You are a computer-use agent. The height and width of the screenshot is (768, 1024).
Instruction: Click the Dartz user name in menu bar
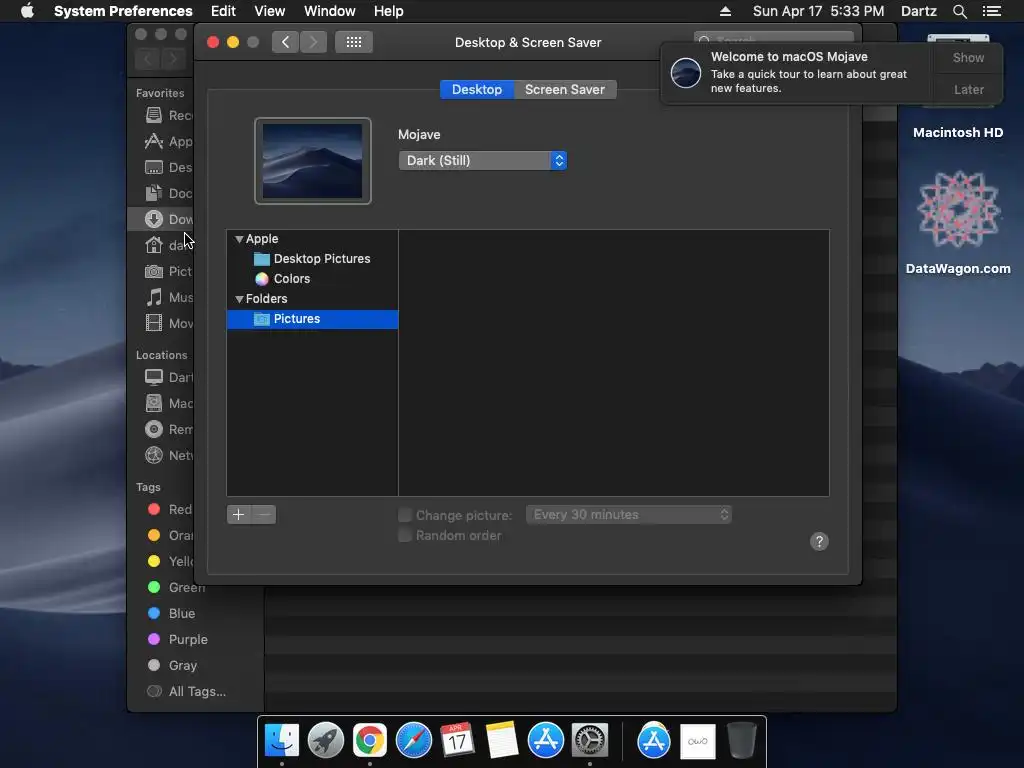(918, 11)
